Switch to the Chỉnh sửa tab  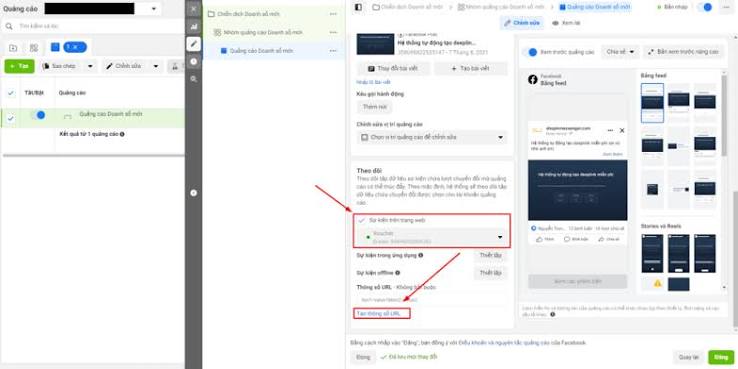[521, 23]
